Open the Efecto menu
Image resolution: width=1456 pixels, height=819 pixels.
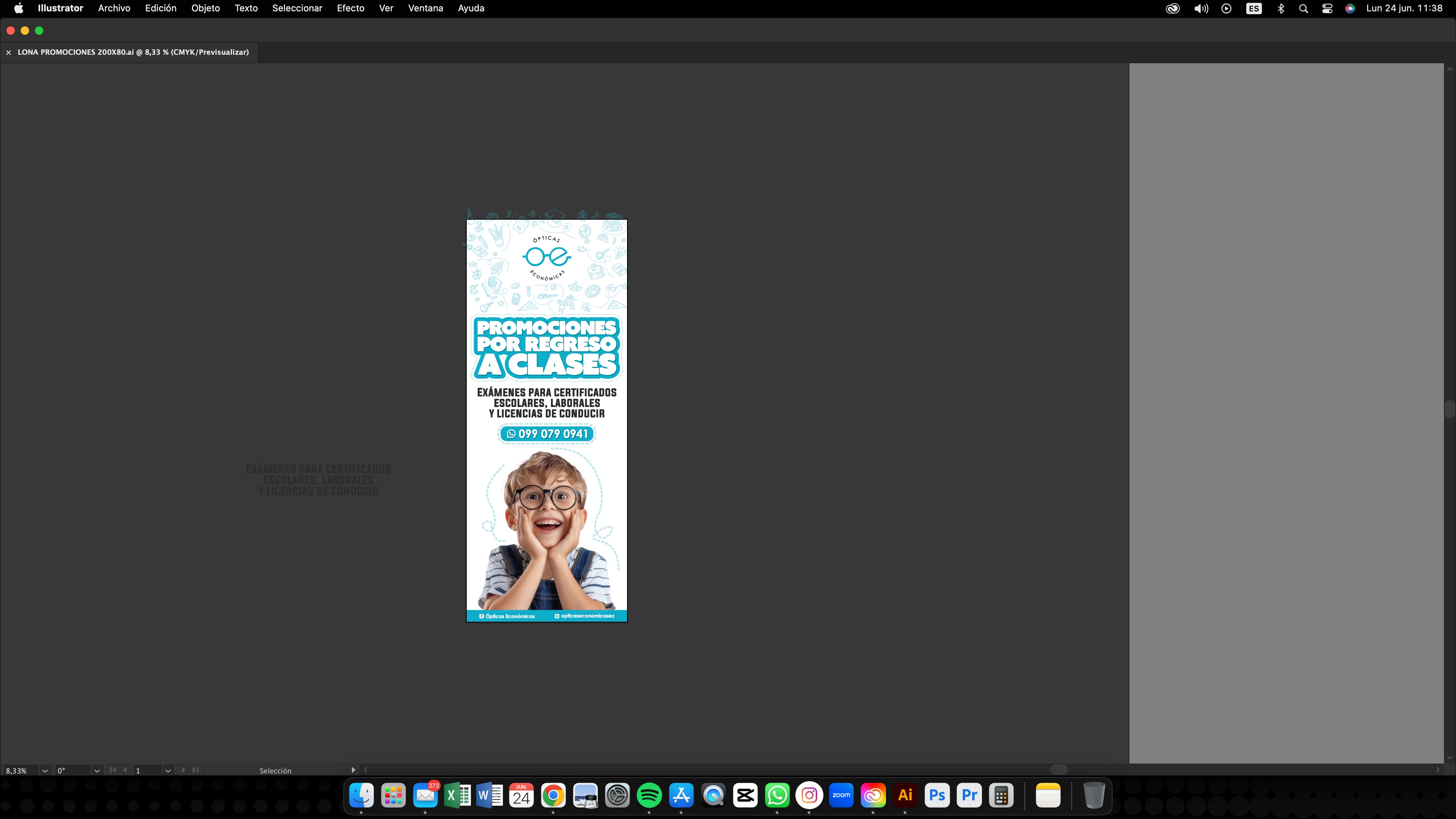350,8
